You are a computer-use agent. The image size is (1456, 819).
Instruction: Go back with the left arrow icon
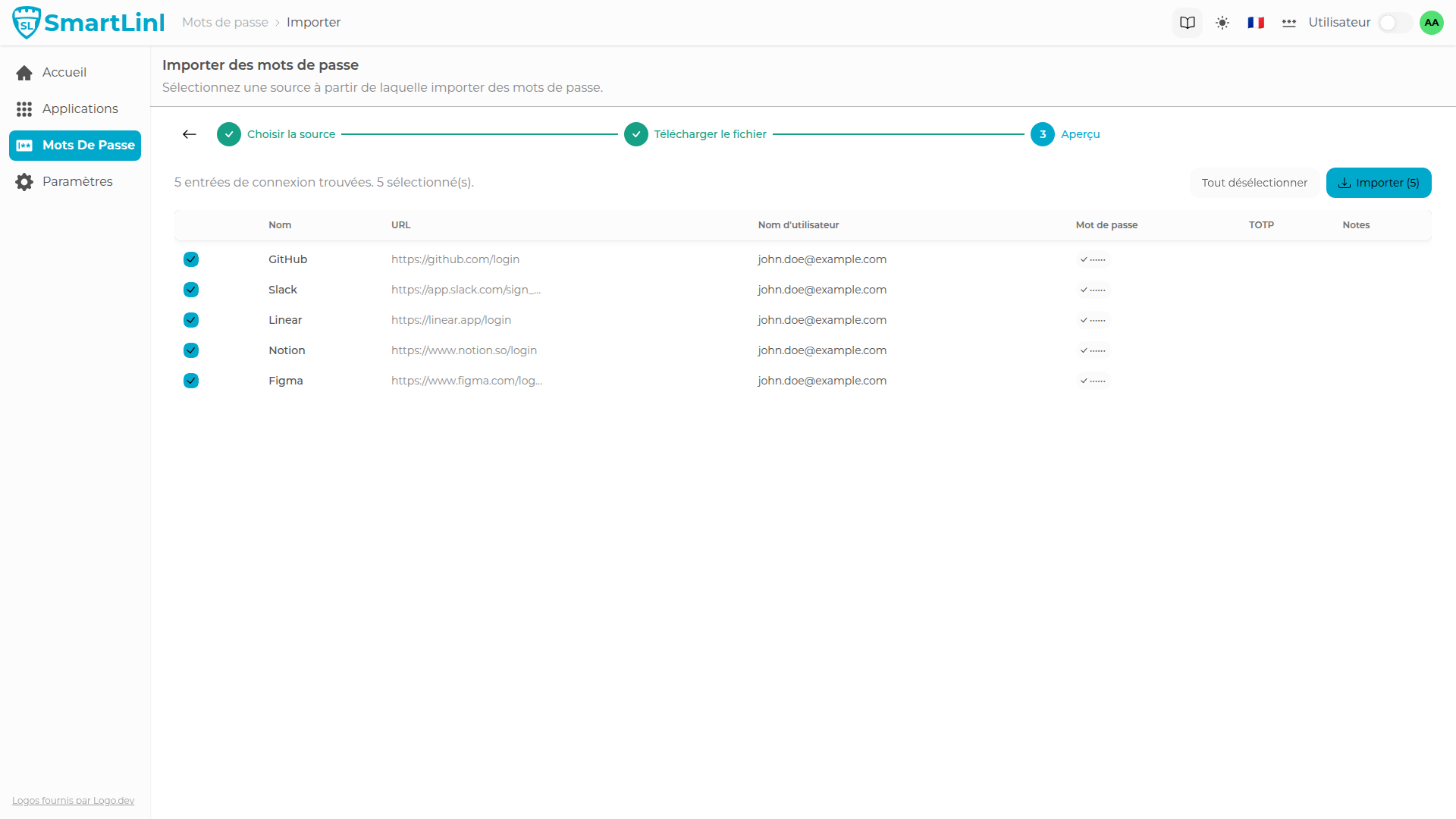point(190,134)
